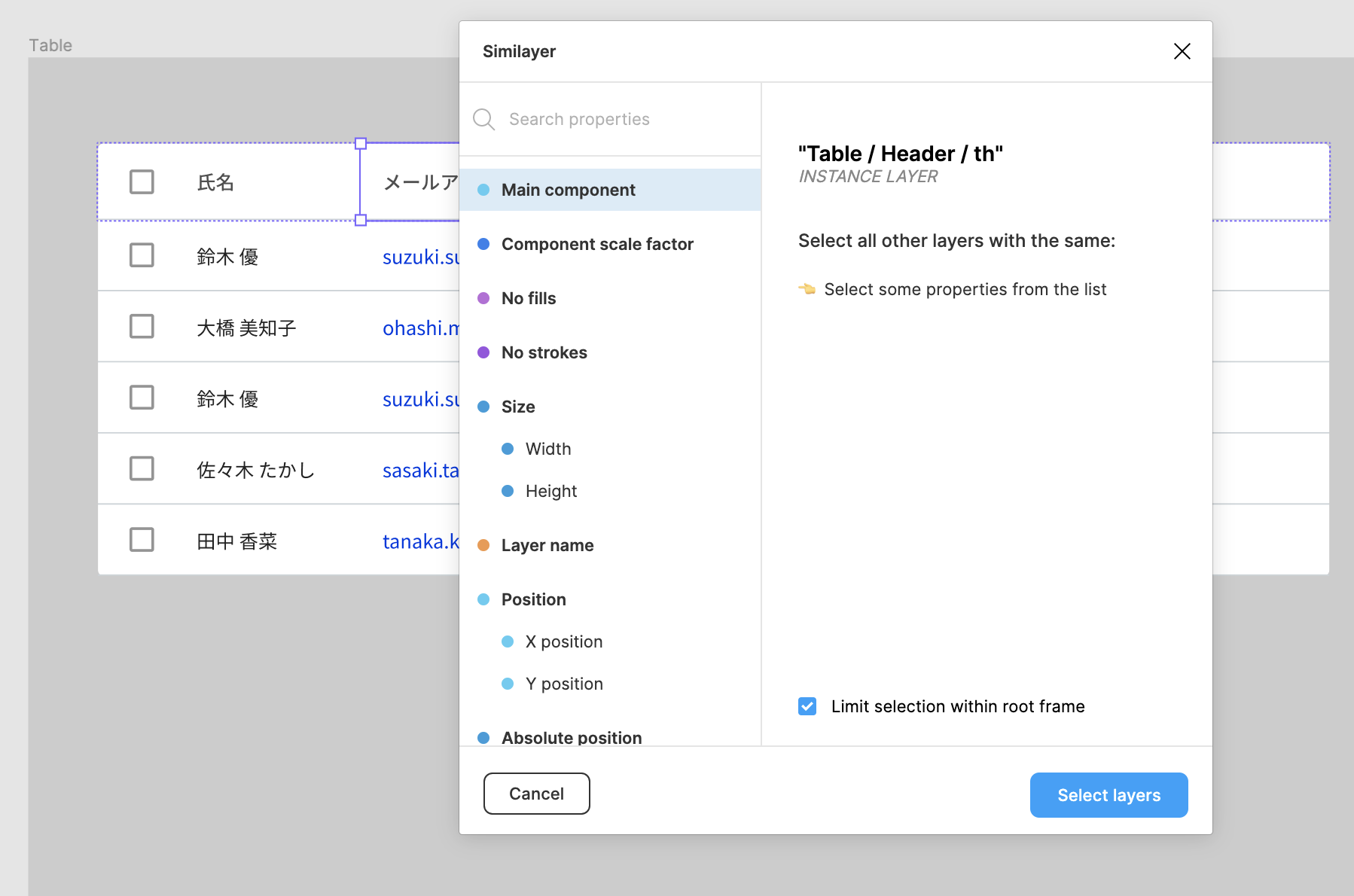The image size is (1354, 896).
Task: Select Component scale factor property
Action: pos(596,244)
